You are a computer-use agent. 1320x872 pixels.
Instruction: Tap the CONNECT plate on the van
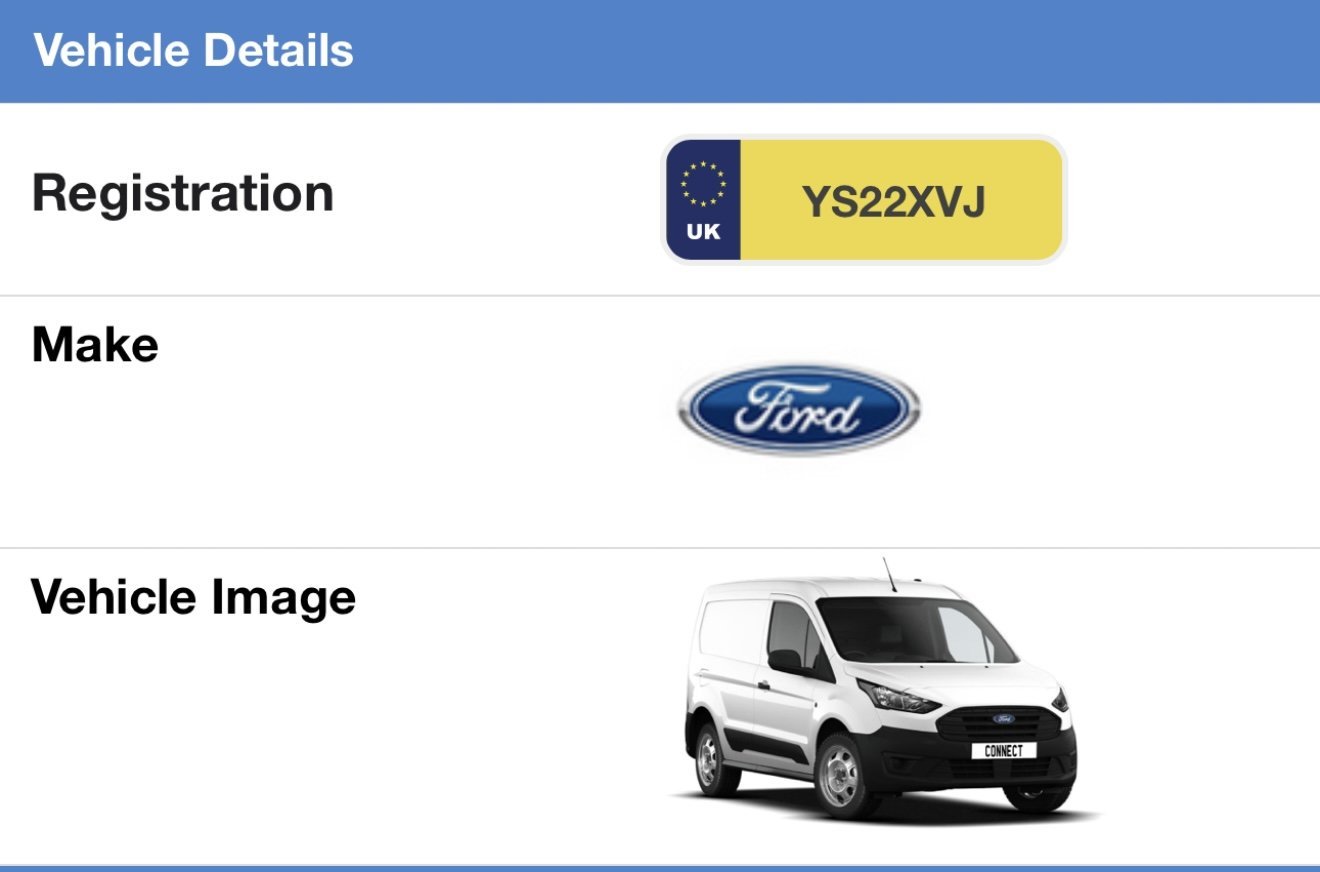coord(1003,750)
